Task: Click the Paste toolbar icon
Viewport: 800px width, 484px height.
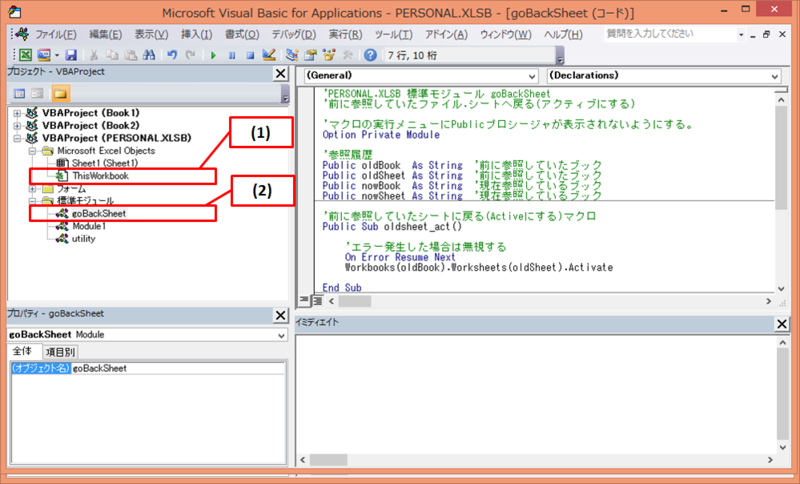Action: coord(131,55)
